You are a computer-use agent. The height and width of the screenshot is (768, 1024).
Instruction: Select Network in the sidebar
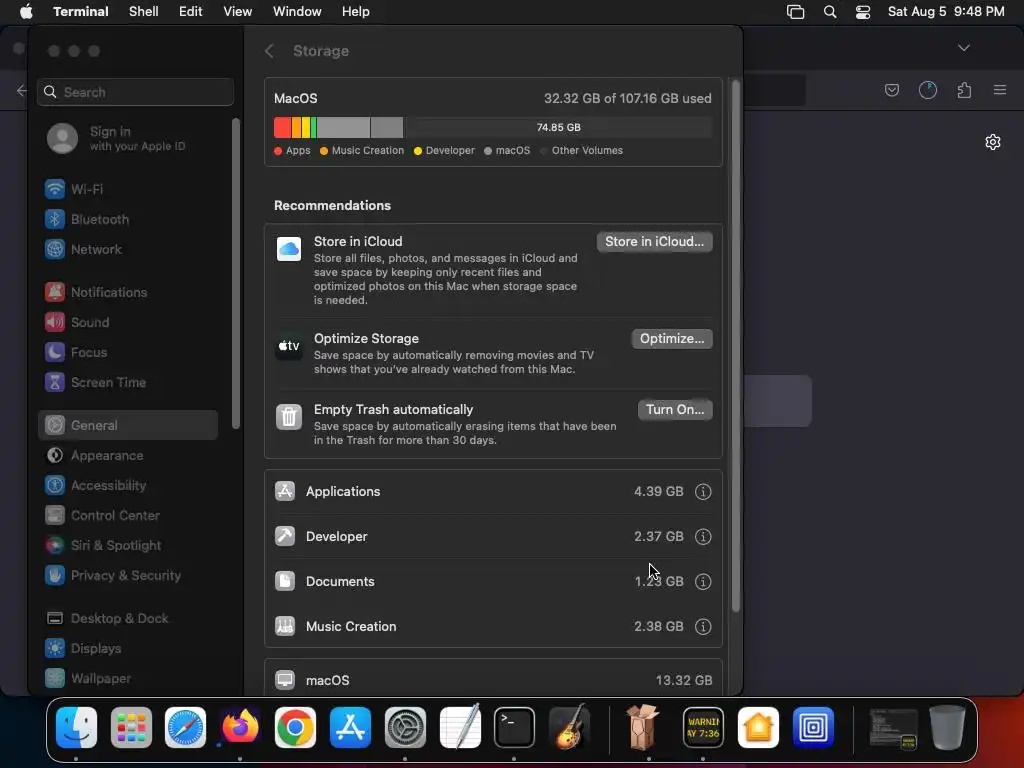point(83,249)
